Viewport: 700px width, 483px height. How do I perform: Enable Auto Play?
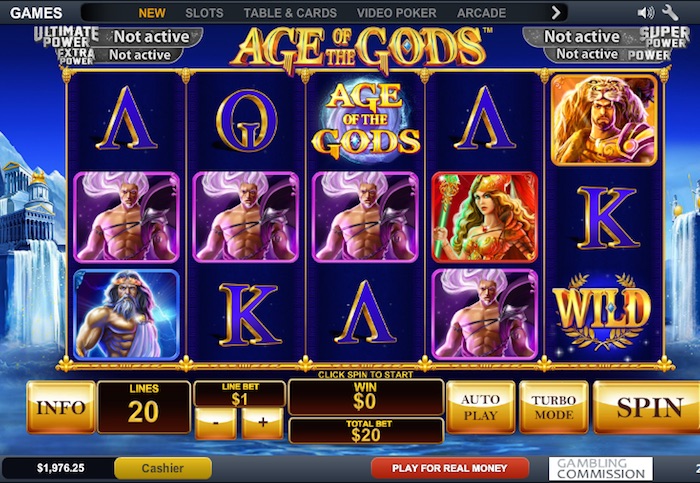(x=480, y=407)
